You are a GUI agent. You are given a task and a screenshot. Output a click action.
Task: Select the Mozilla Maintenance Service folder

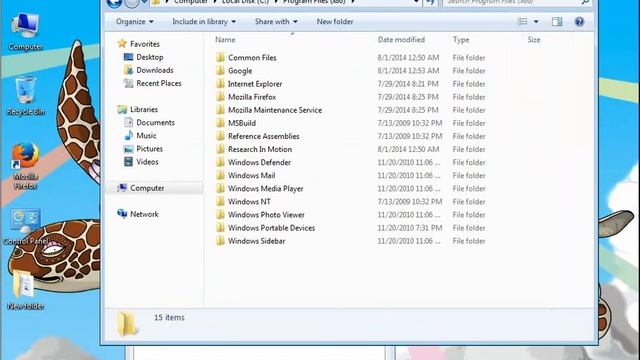click(275, 110)
